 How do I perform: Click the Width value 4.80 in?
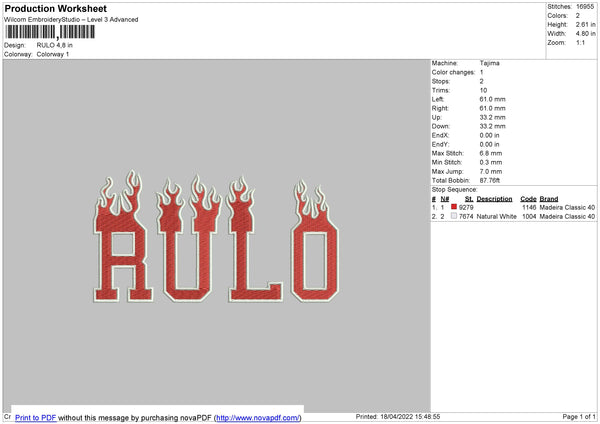(x=585, y=34)
